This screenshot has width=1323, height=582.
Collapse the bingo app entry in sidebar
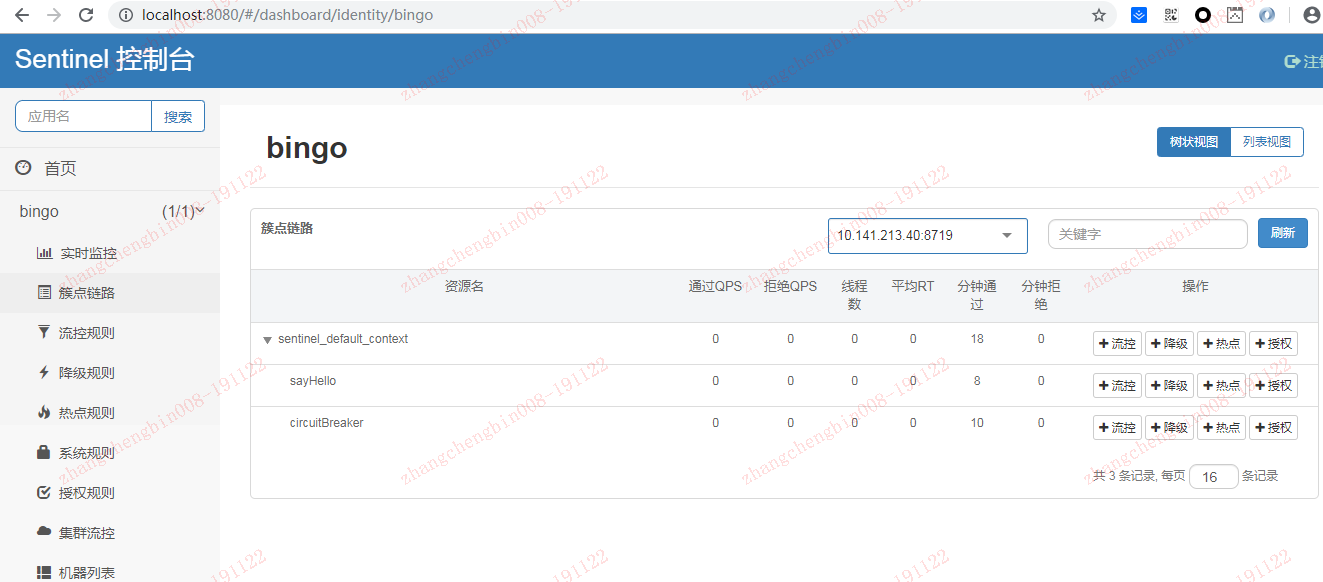click(x=110, y=211)
